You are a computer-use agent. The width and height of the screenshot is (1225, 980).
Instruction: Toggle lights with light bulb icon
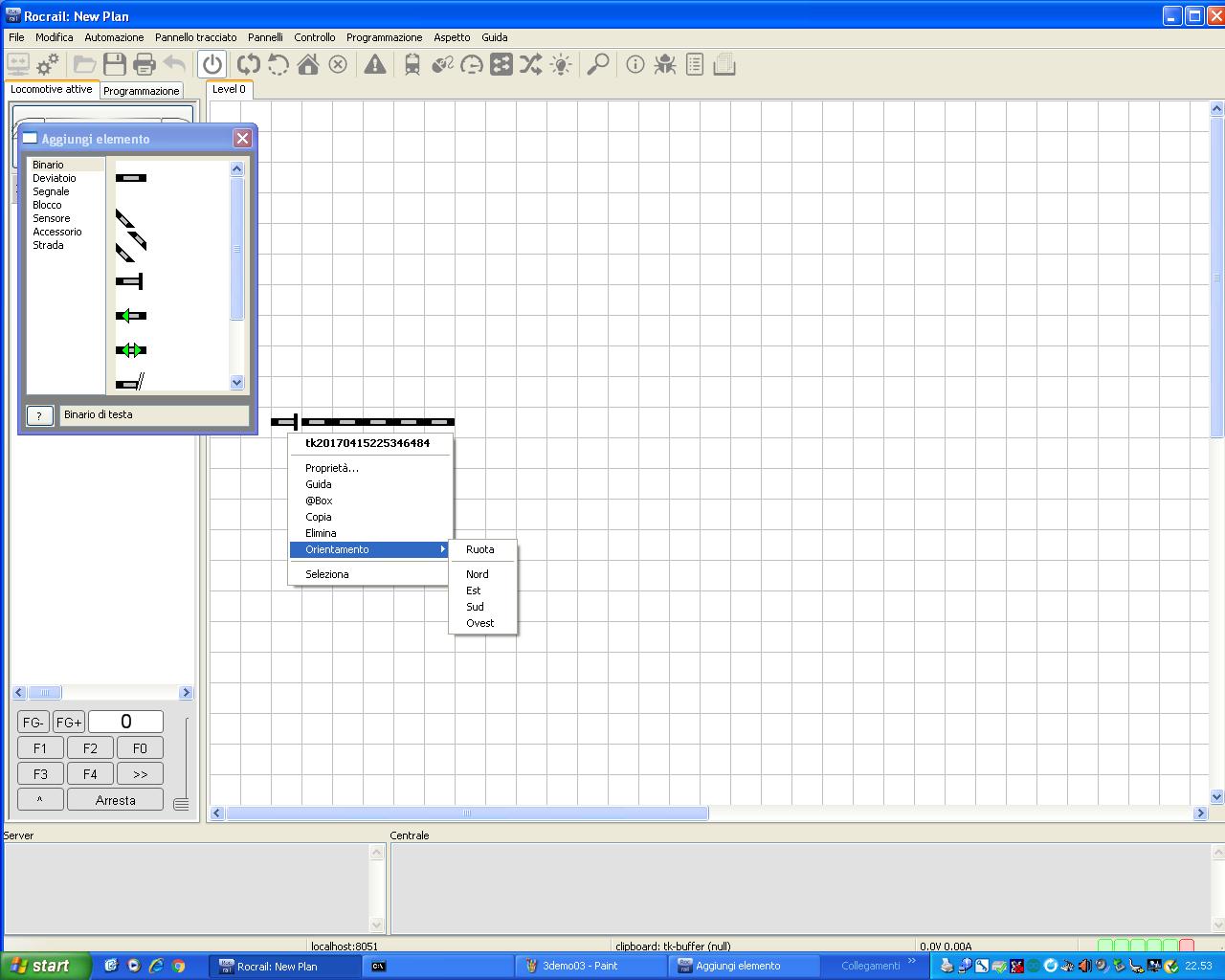pyautogui.click(x=561, y=65)
